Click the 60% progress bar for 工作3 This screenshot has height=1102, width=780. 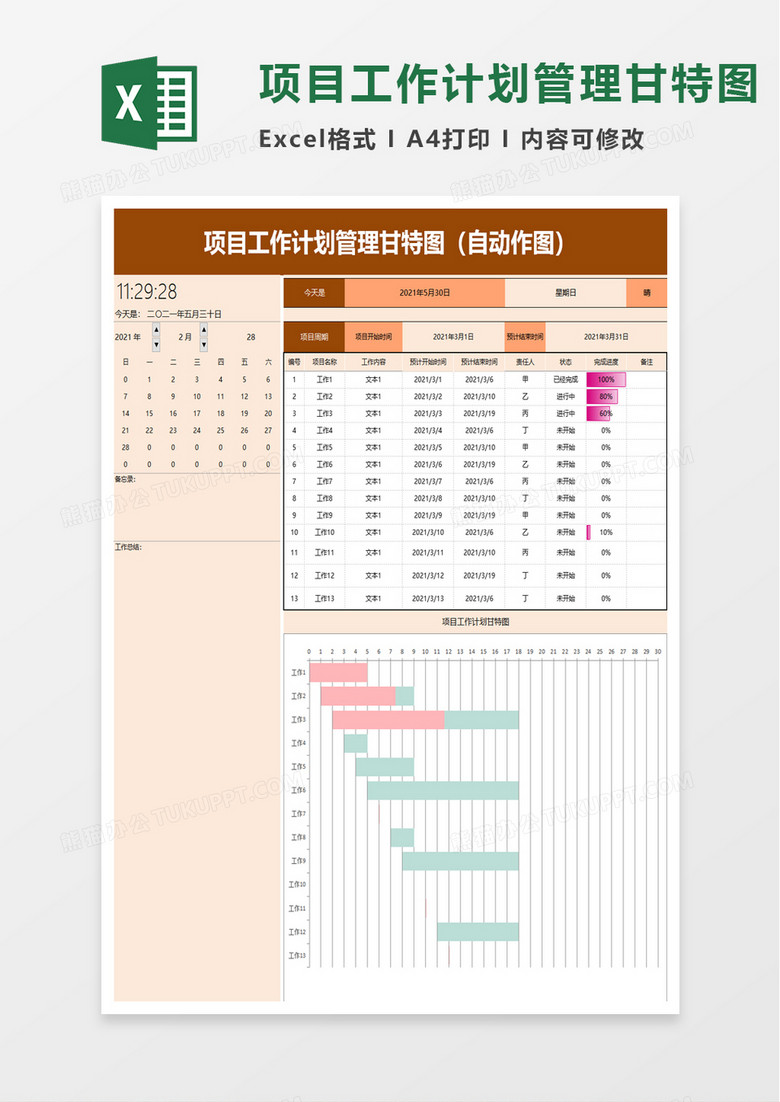tap(599, 413)
